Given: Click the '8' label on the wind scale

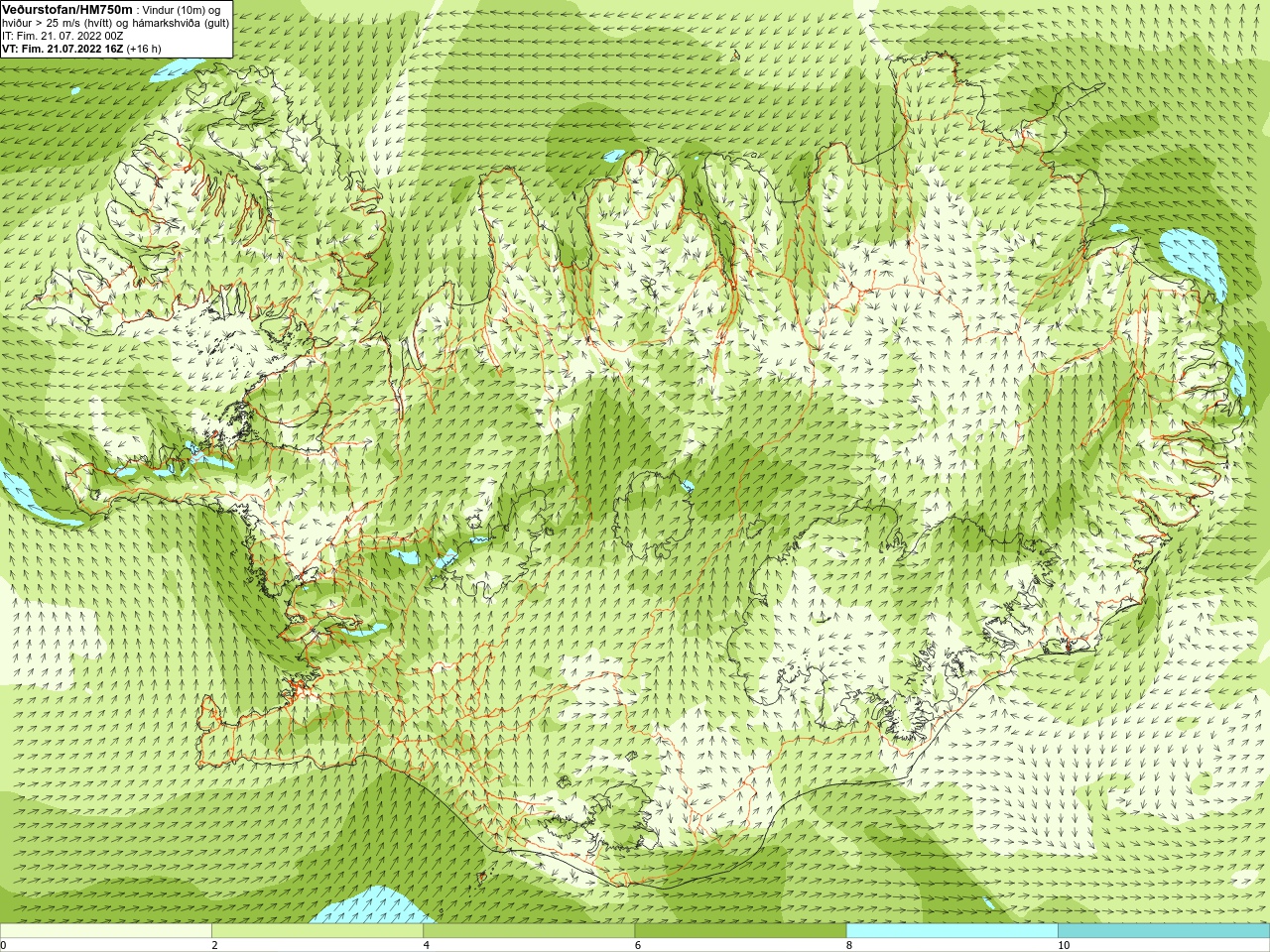Looking at the screenshot, I should click(849, 945).
